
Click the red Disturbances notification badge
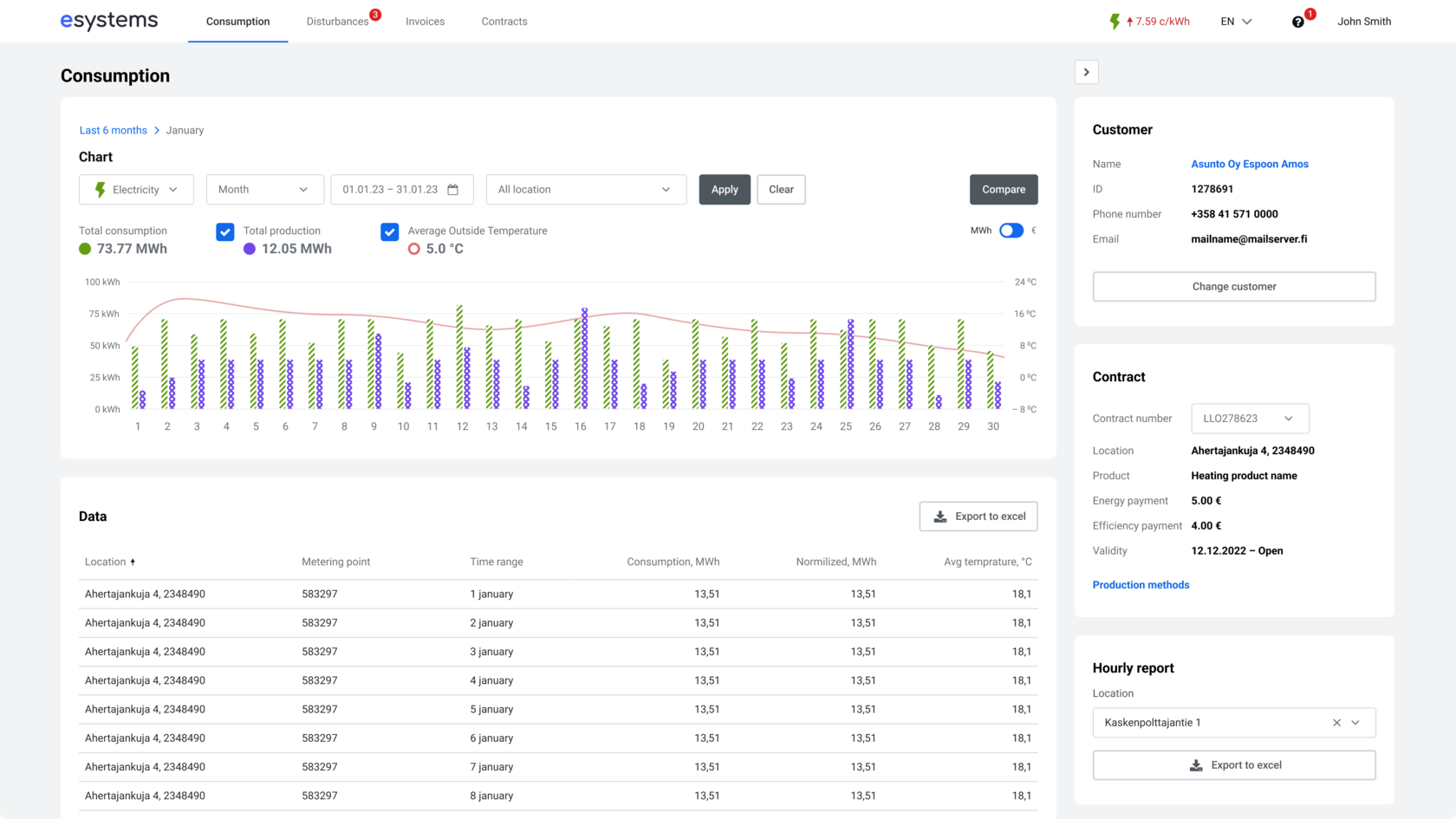point(375,15)
